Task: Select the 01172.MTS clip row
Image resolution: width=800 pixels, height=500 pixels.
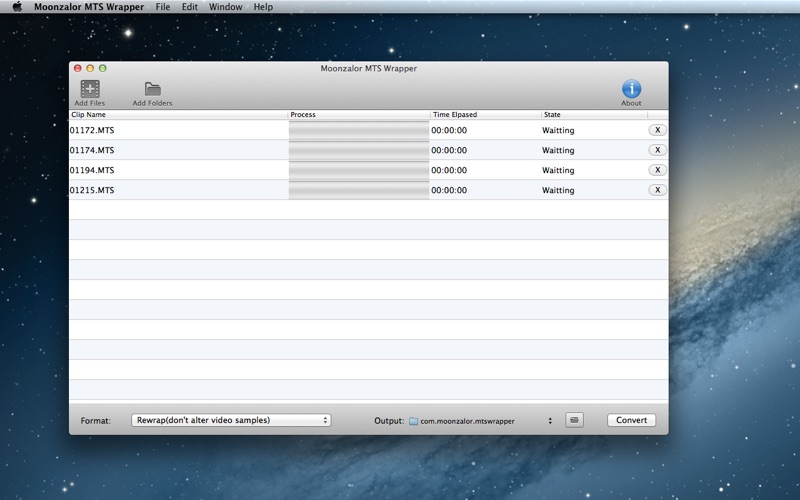Action: point(368,130)
